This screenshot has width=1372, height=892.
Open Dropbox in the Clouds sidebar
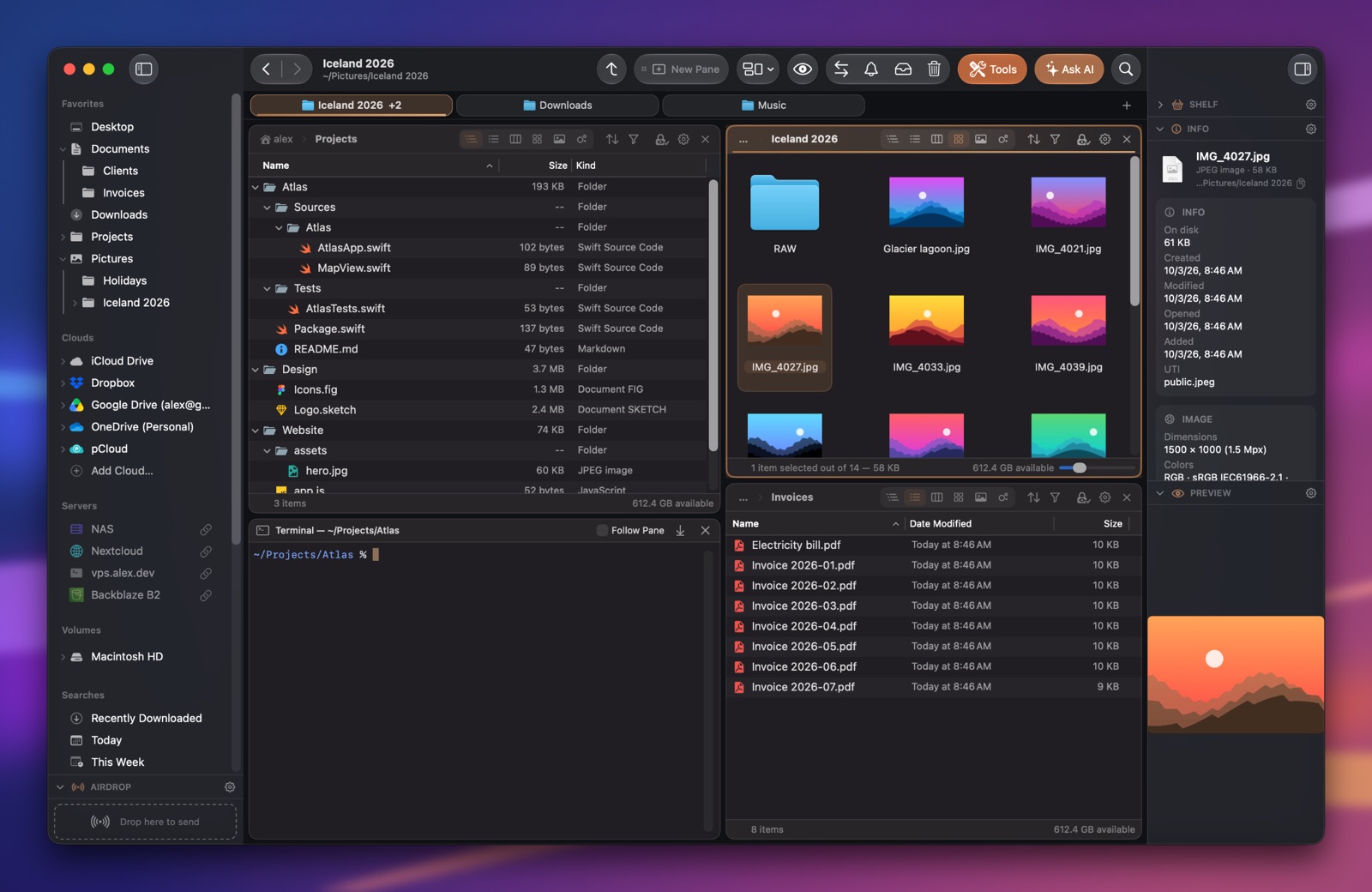[113, 383]
